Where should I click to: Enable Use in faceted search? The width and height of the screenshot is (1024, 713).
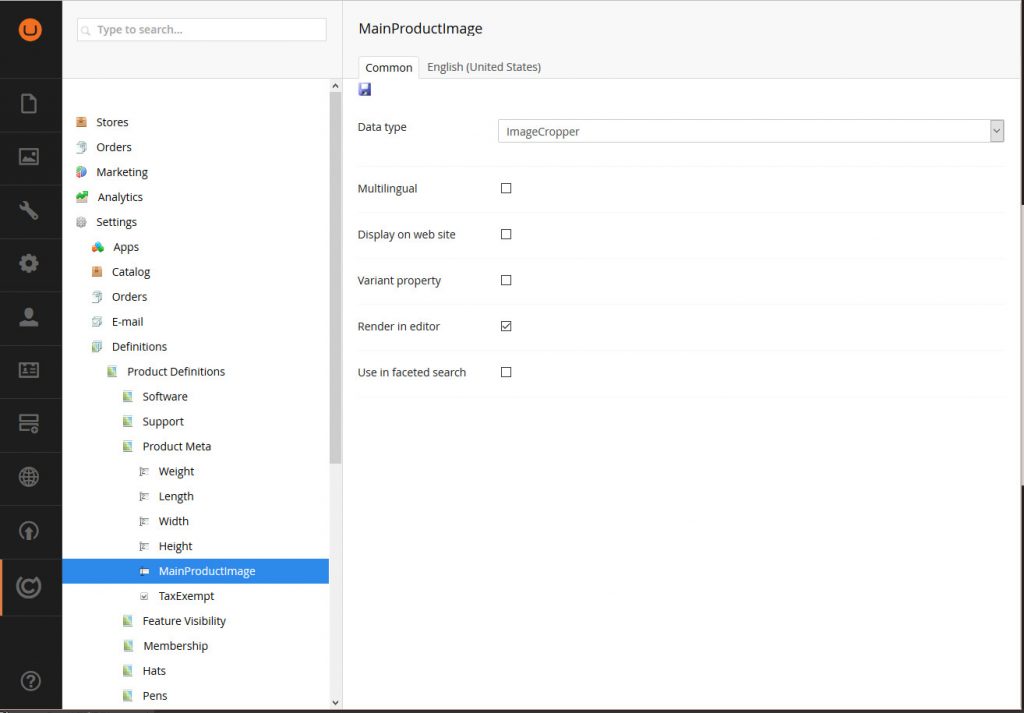click(x=506, y=372)
